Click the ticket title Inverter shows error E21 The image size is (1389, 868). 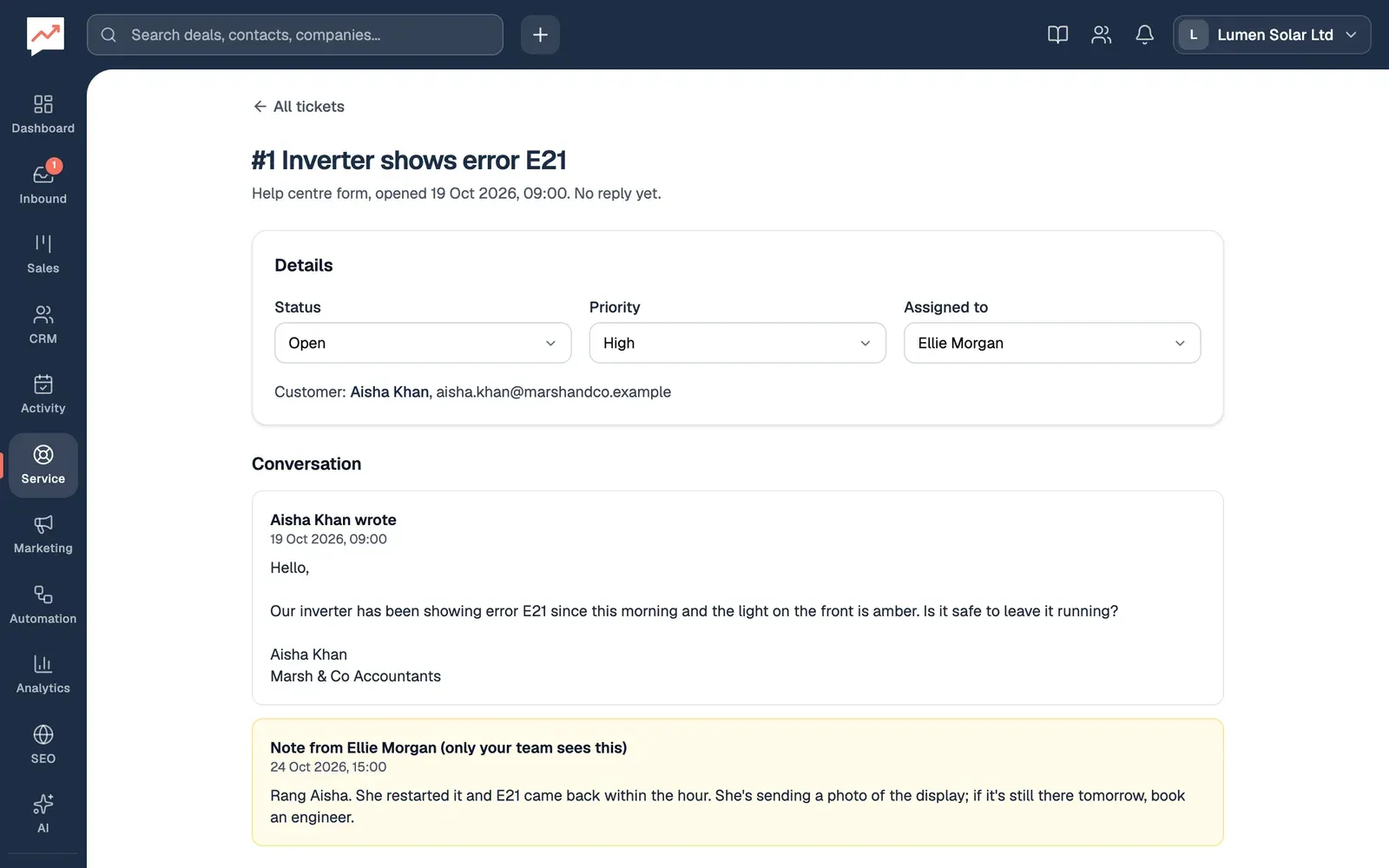409,161
